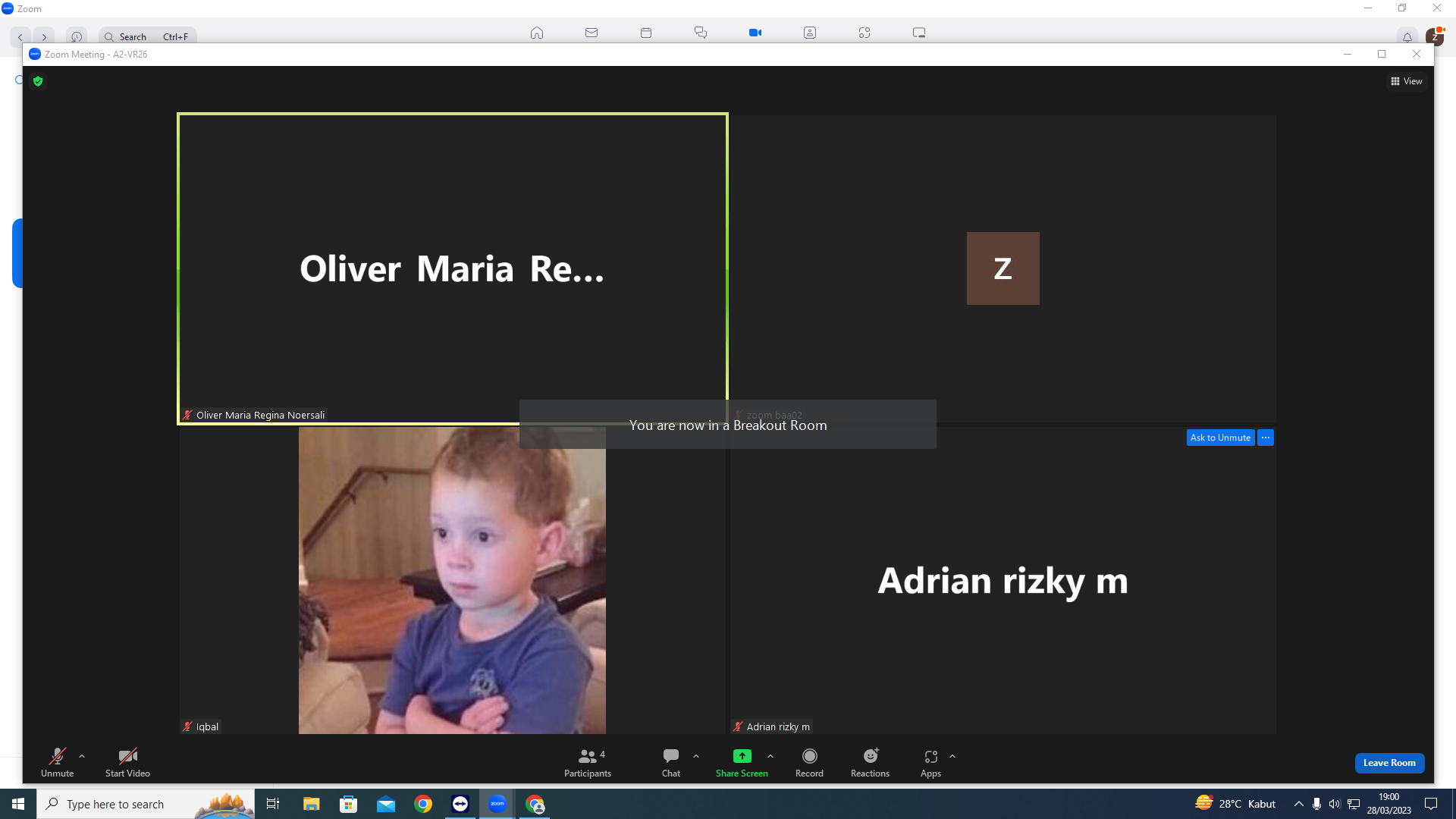Open the Reactions menu
This screenshot has height=819, width=1456.
click(x=870, y=762)
